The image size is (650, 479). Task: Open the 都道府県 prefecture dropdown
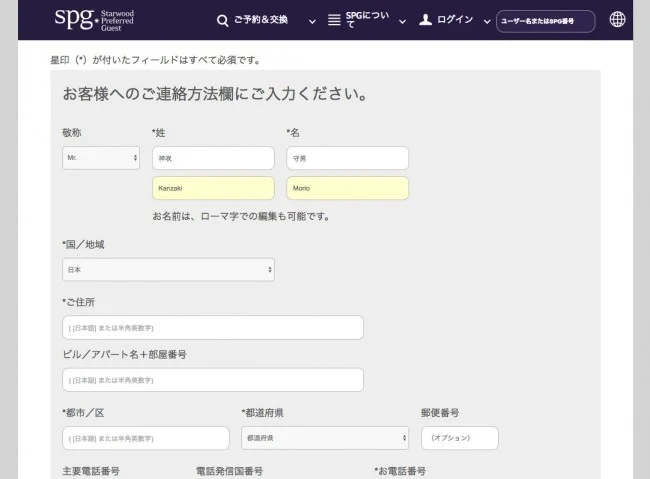click(324, 438)
